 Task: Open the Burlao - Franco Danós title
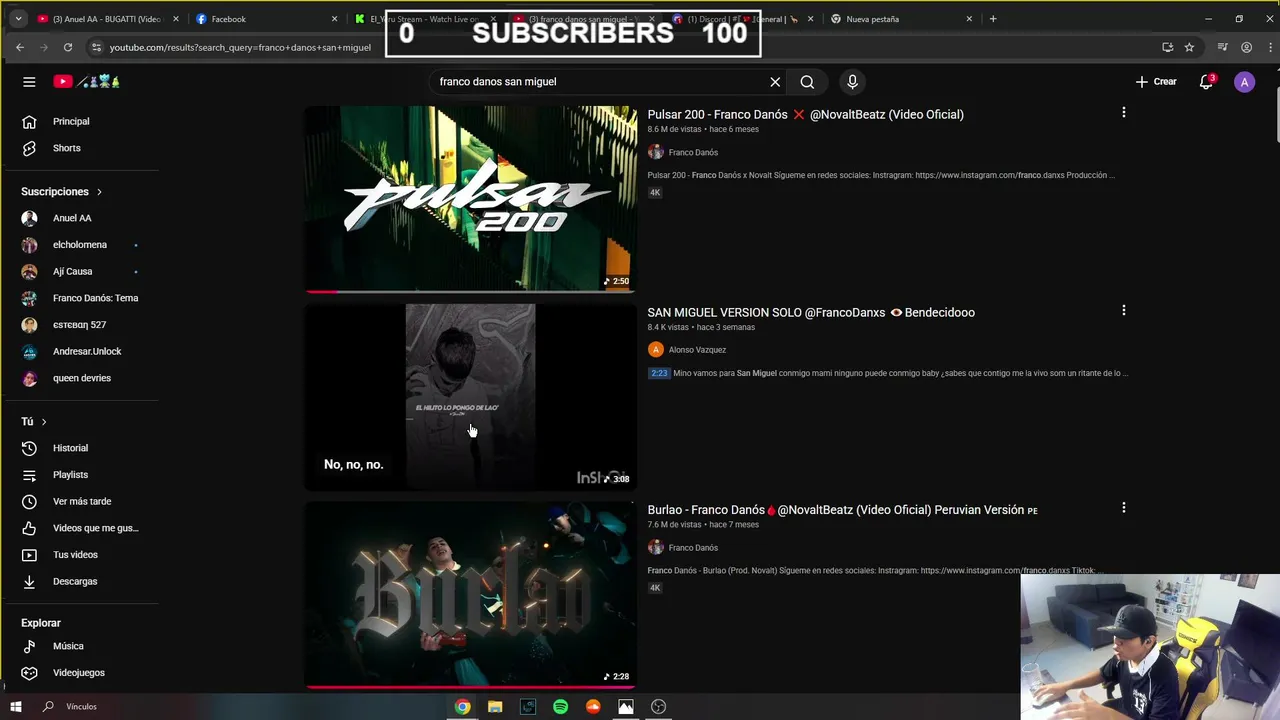coord(842,510)
